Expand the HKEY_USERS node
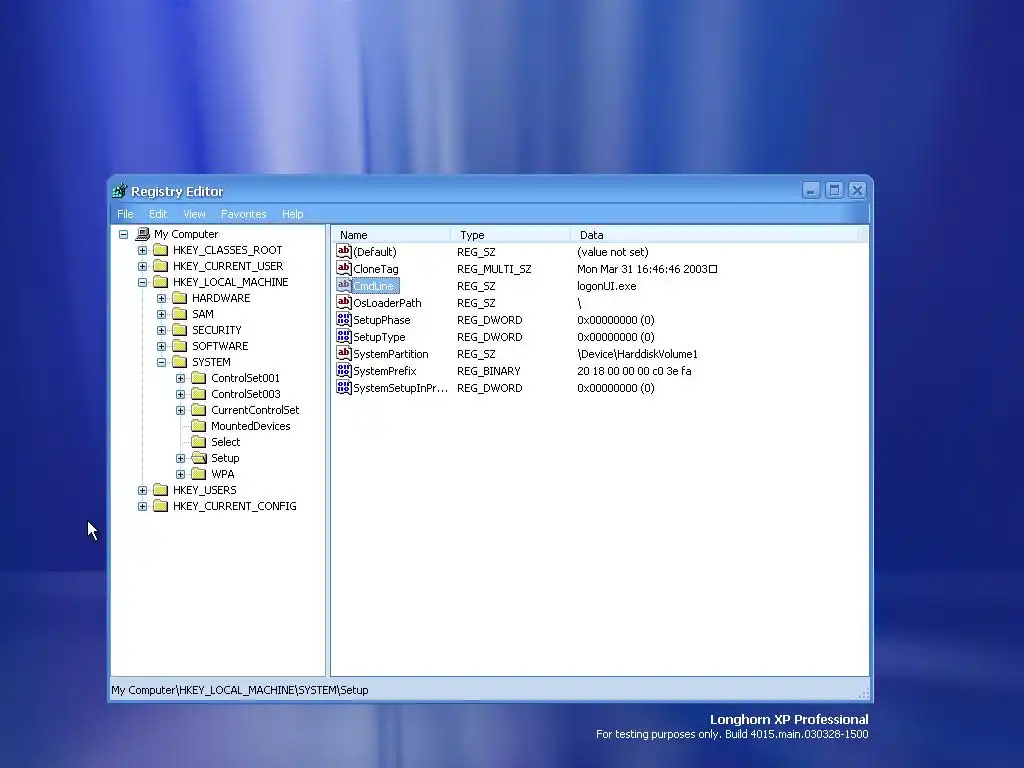Screen dimensions: 1024x768 pyautogui.click(x=142, y=490)
